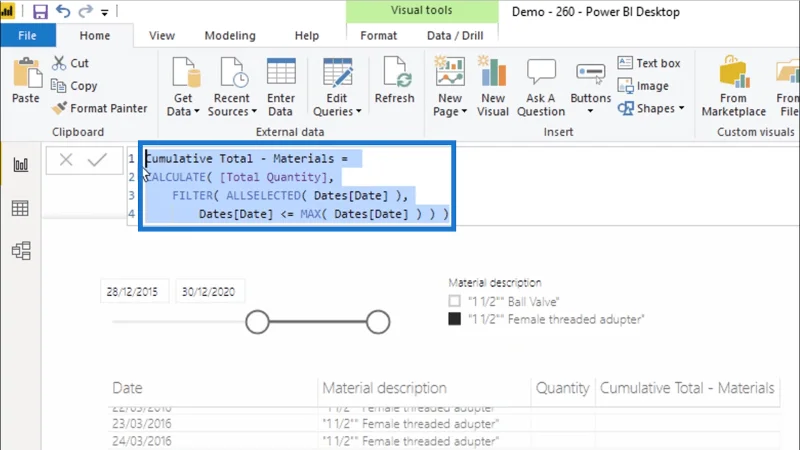Open the Format tab under Visual tools
Image resolution: width=800 pixels, height=450 pixels.
379,36
